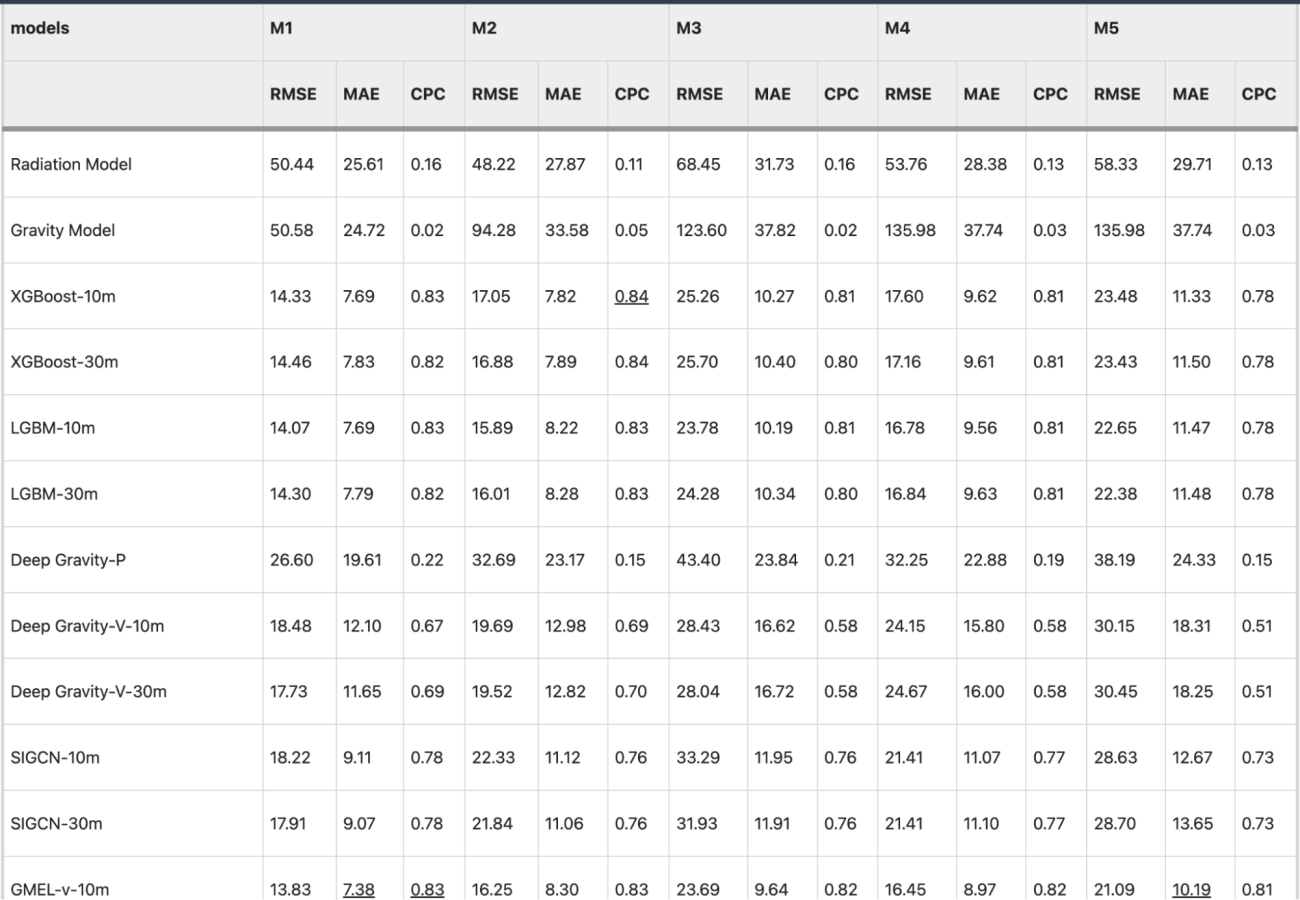Click the Gravity Model row label
The height and width of the screenshot is (900, 1300).
click(63, 231)
